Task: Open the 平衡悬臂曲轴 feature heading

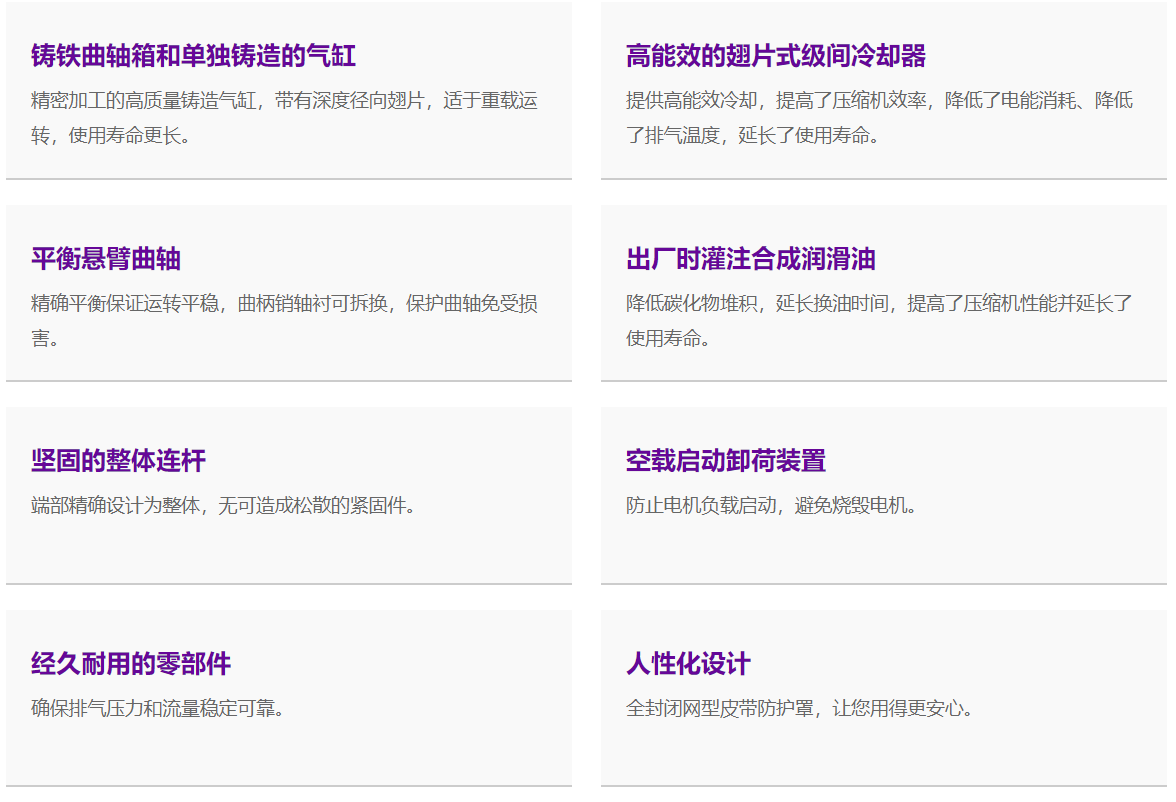Action: click(106, 259)
